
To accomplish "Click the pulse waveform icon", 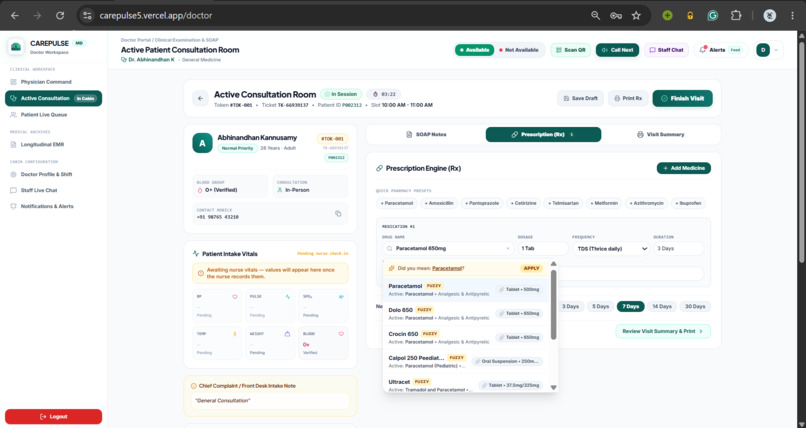I will [288, 296].
